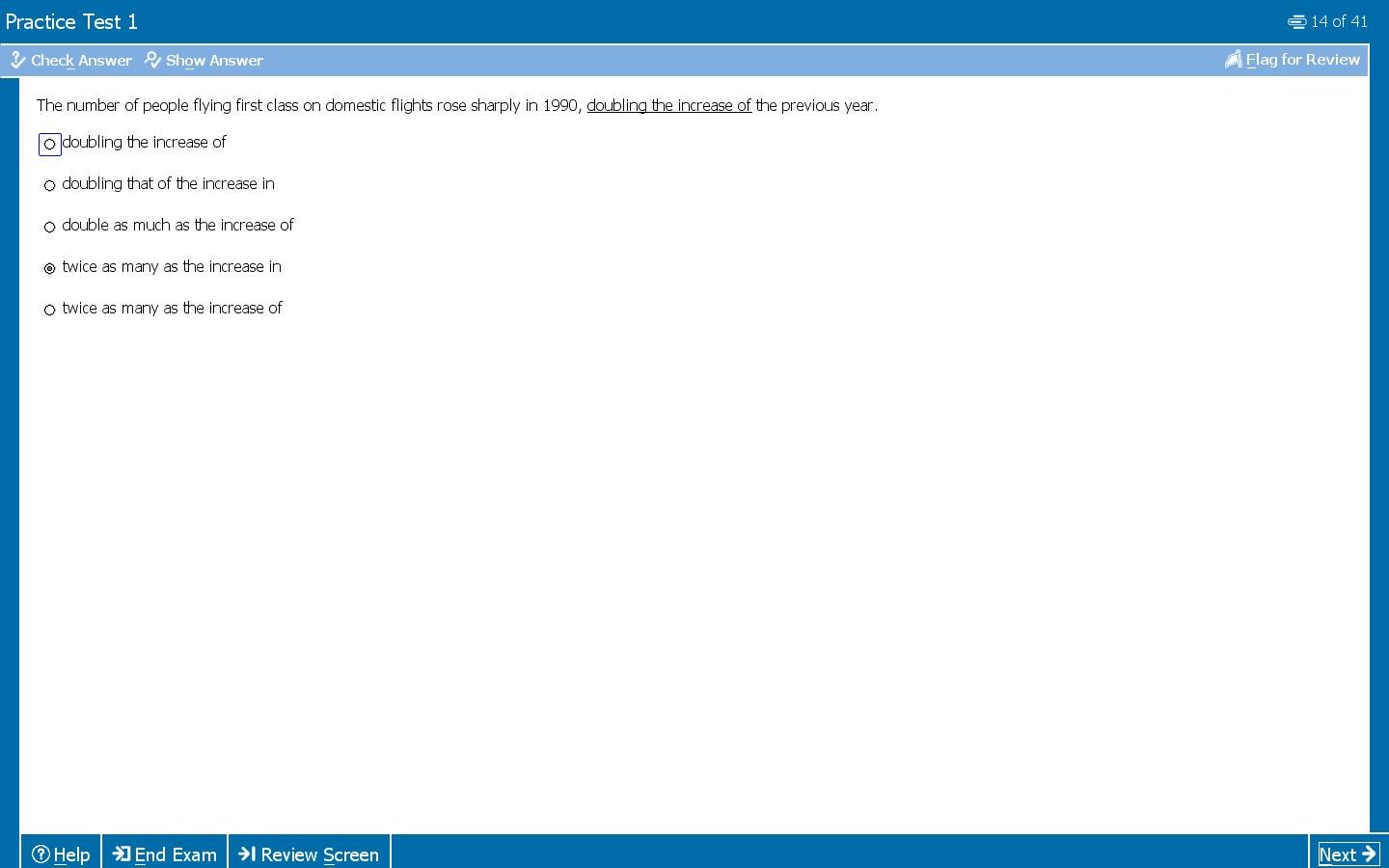Click the Show Answer icon
Viewport: 1389px width, 868px height.
pos(152,60)
